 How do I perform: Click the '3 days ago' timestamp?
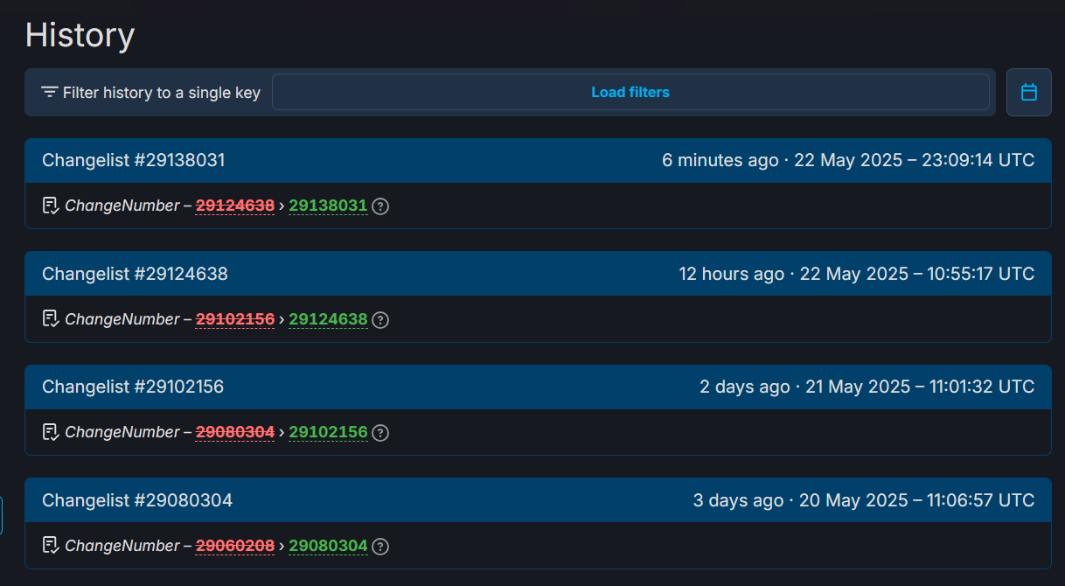click(738, 500)
